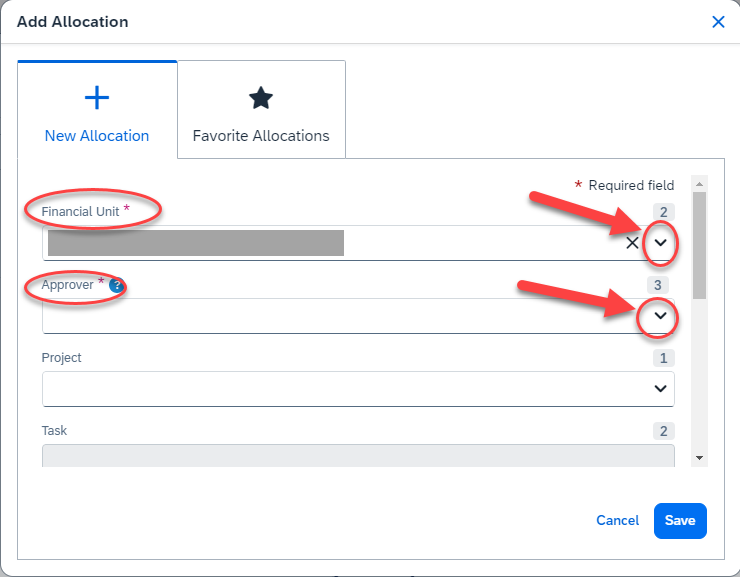
Task: Clear the Financial Unit field value
Action: tap(632, 243)
